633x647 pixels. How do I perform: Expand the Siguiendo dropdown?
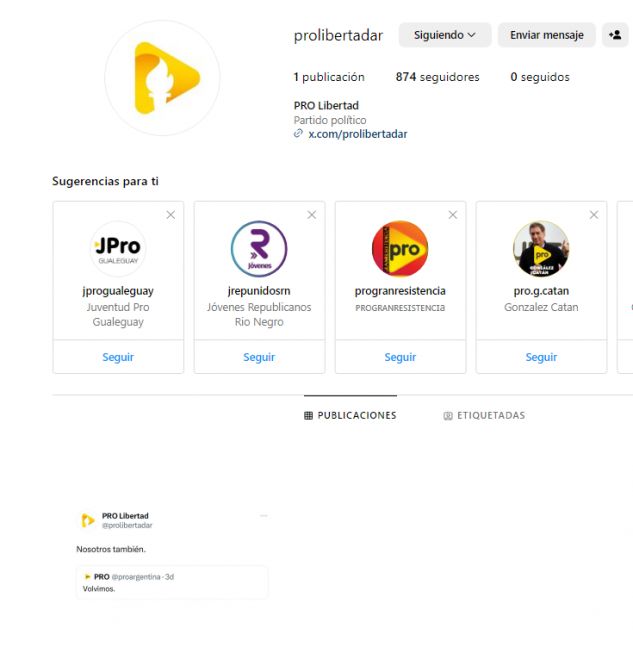pos(445,35)
